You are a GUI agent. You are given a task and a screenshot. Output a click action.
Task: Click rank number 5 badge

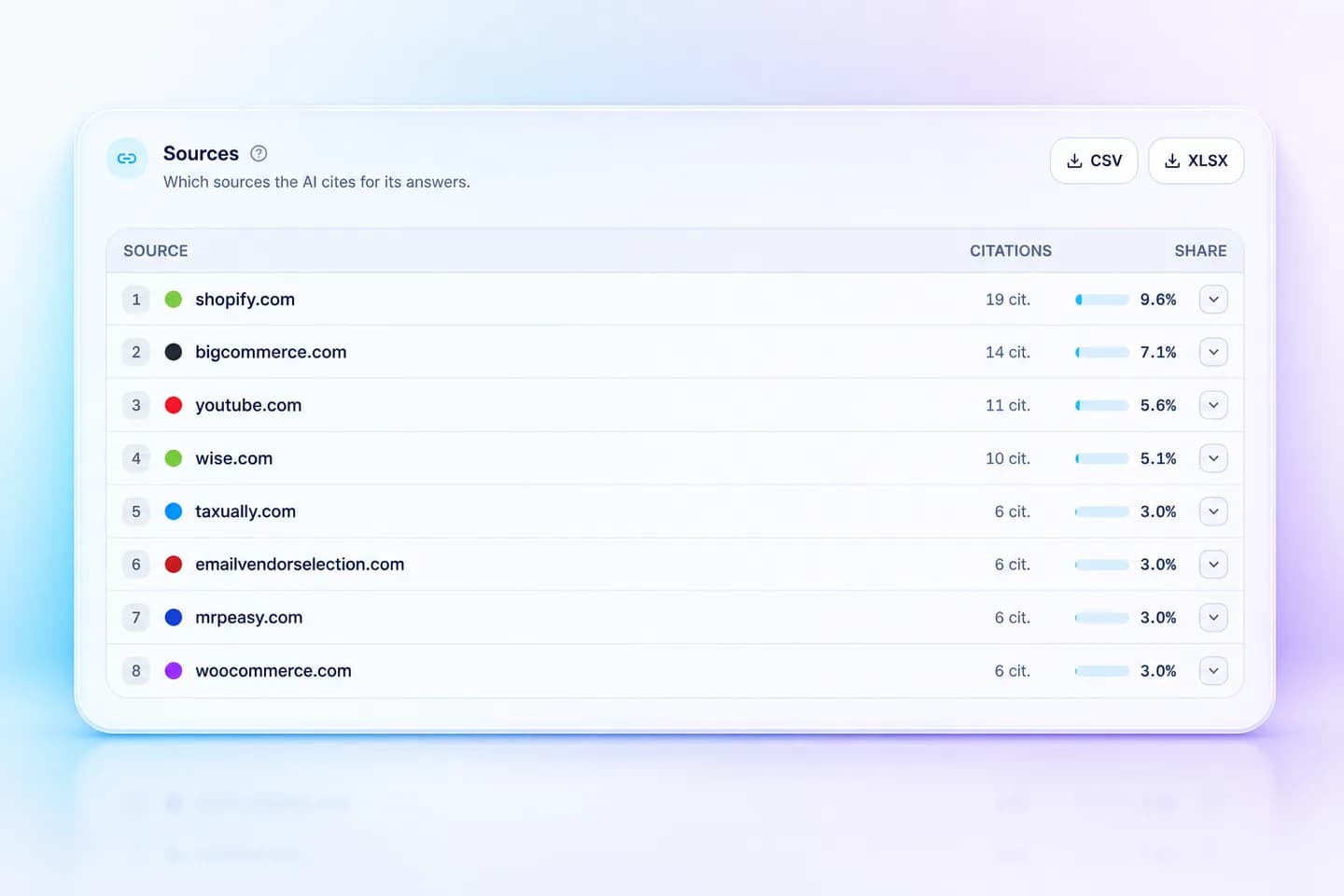(x=136, y=511)
